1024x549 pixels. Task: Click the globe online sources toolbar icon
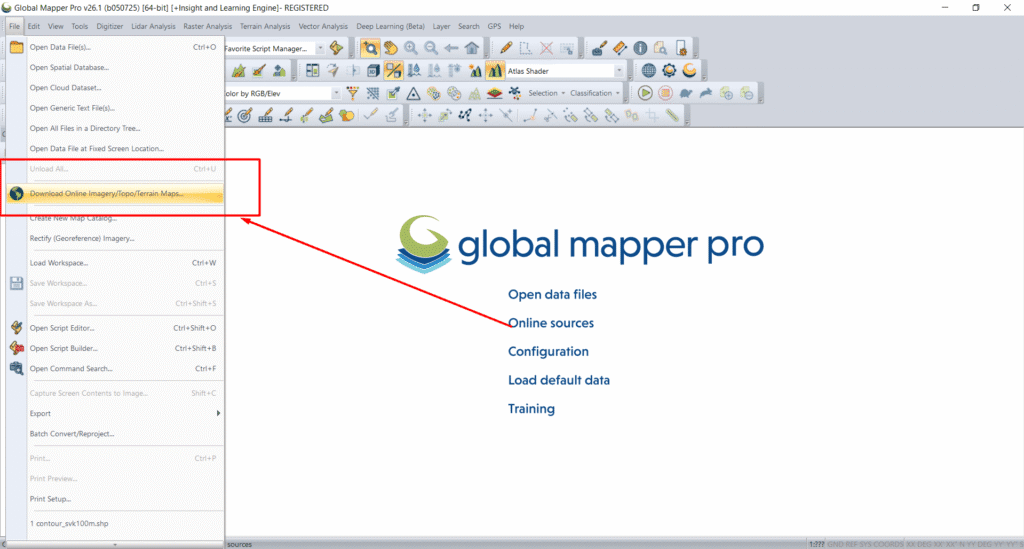(x=648, y=71)
